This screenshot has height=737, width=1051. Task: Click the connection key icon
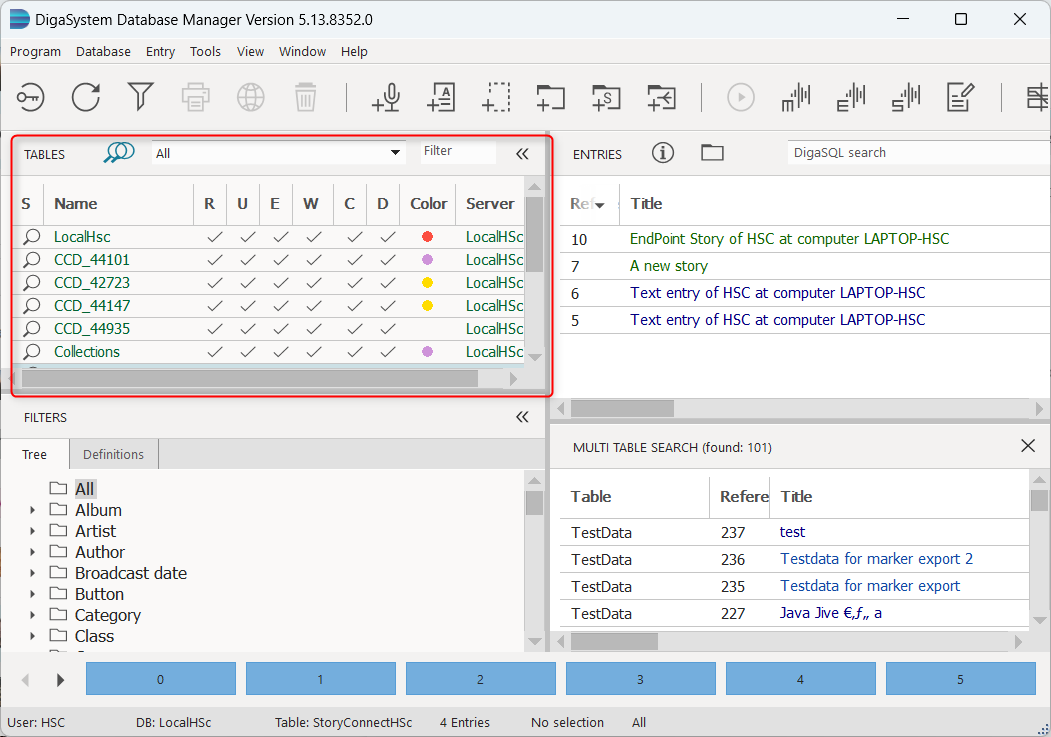(29, 97)
